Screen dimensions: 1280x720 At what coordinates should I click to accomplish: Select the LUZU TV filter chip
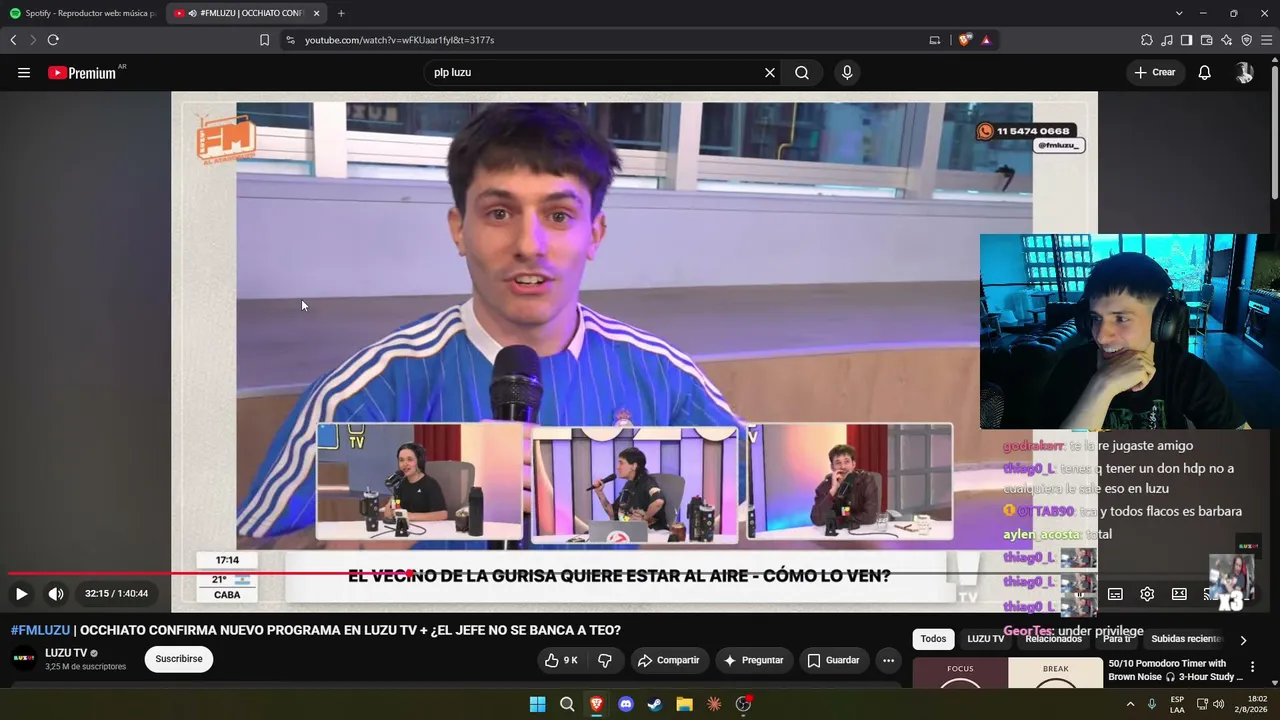985,639
